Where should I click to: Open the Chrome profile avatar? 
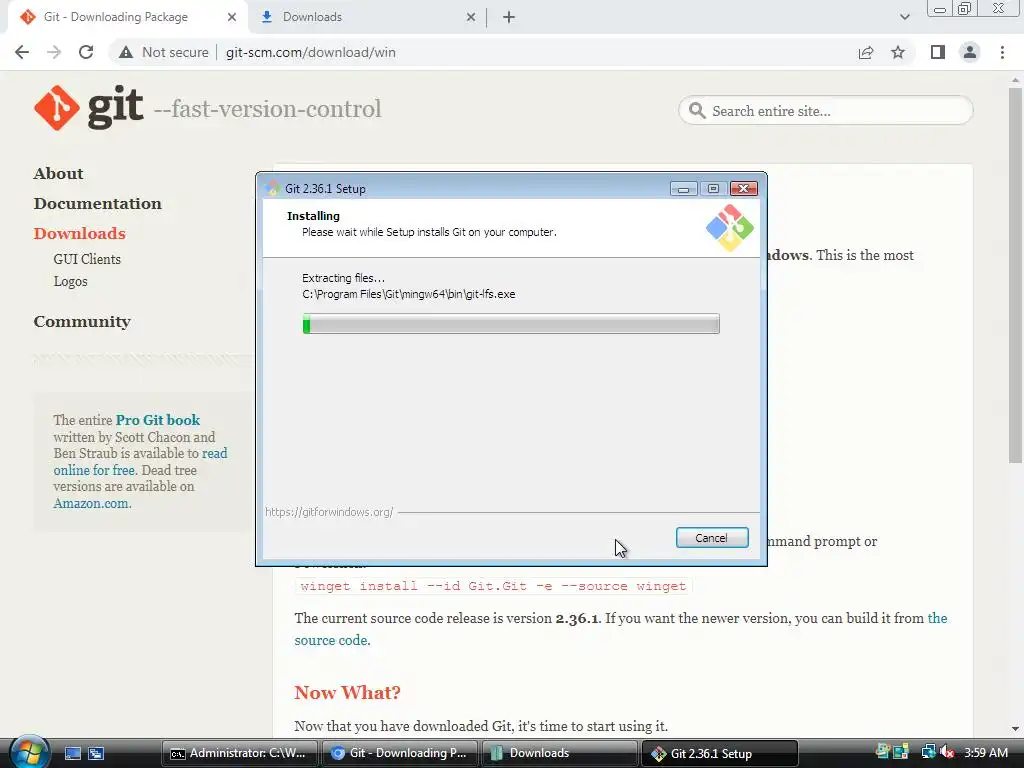970,52
